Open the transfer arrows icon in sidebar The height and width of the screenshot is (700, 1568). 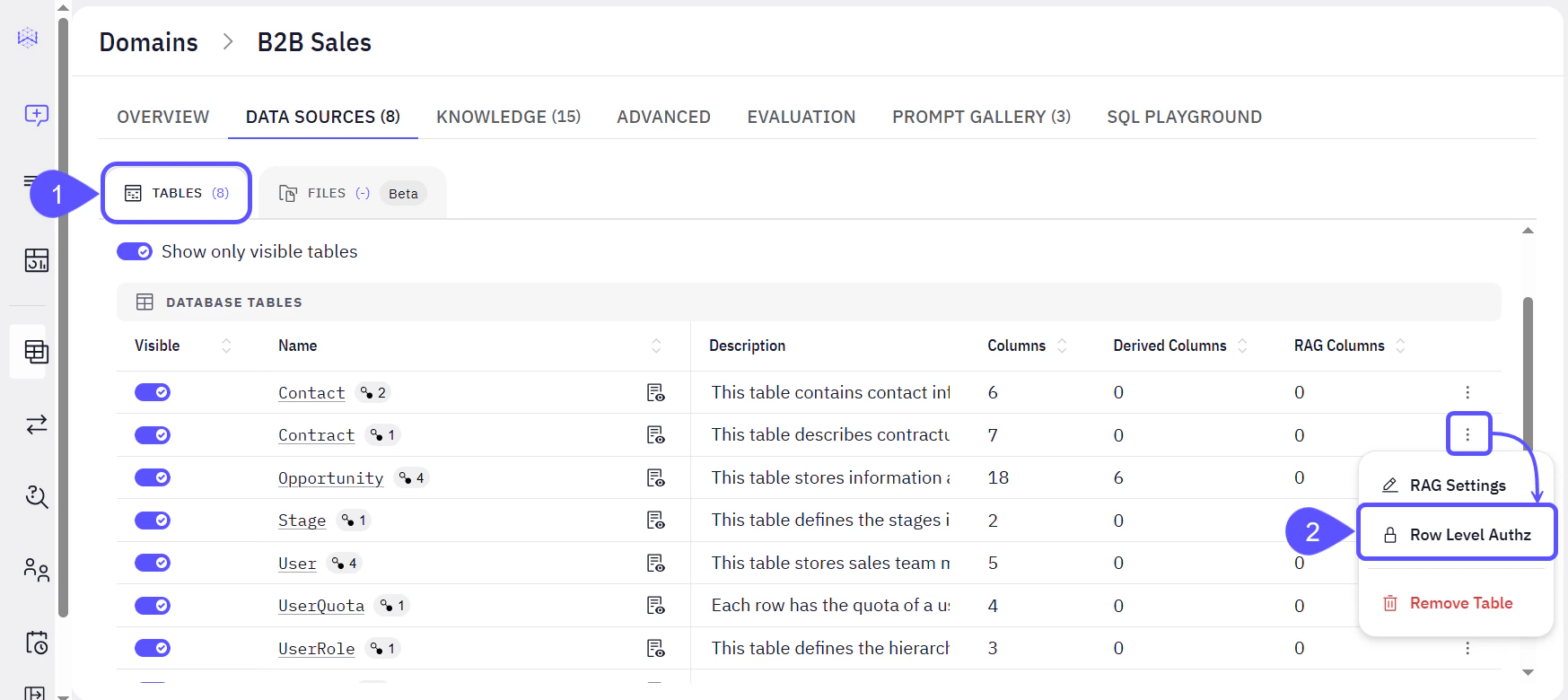(36, 424)
